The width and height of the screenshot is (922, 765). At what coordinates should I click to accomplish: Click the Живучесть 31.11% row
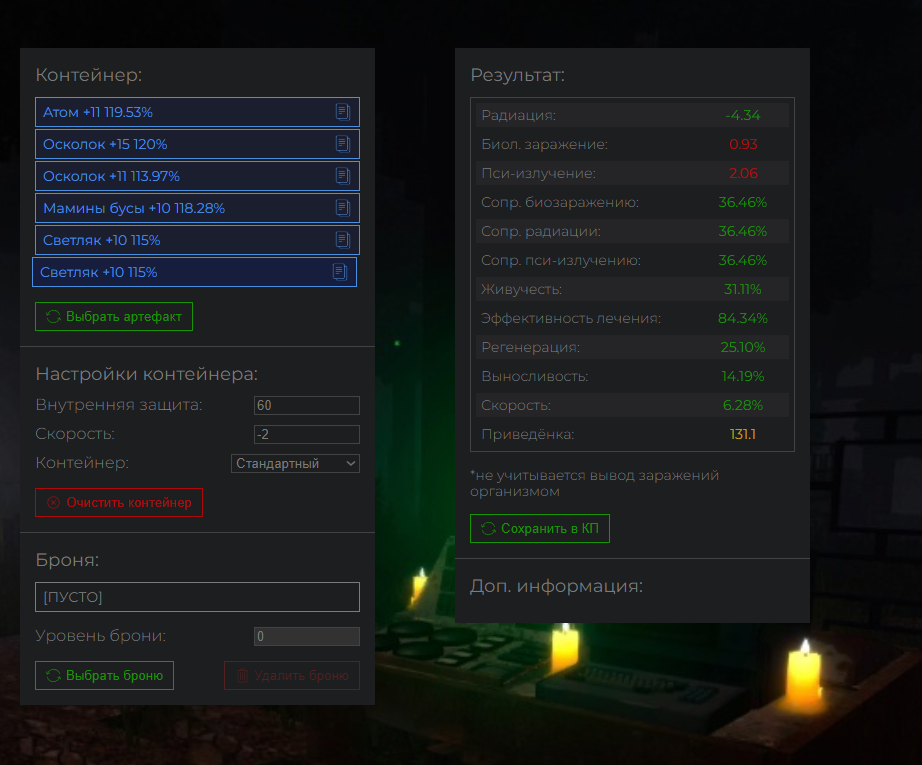pyautogui.click(x=632, y=289)
